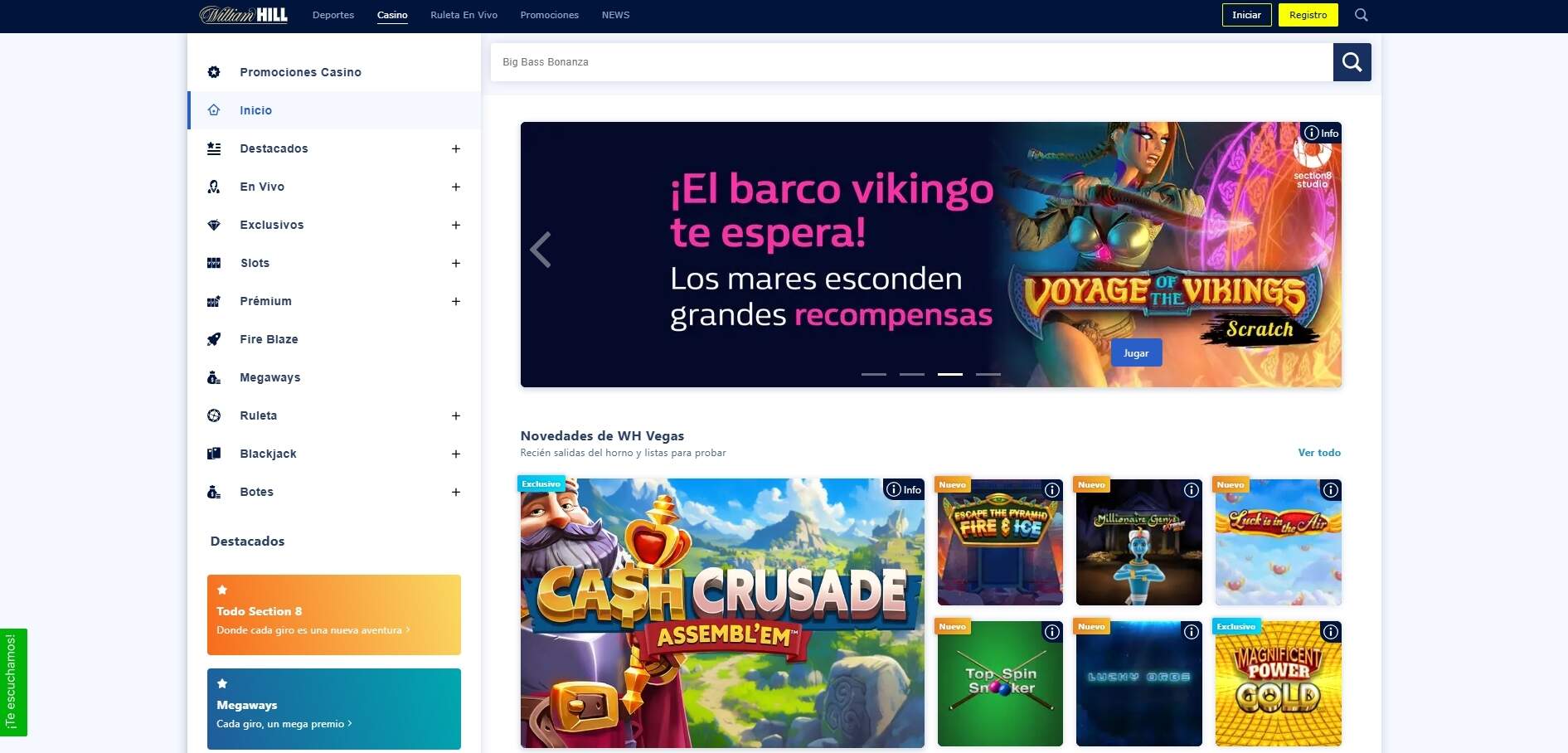Open the Lucky Orbs game thumbnail
1568x753 pixels.
(1138, 684)
